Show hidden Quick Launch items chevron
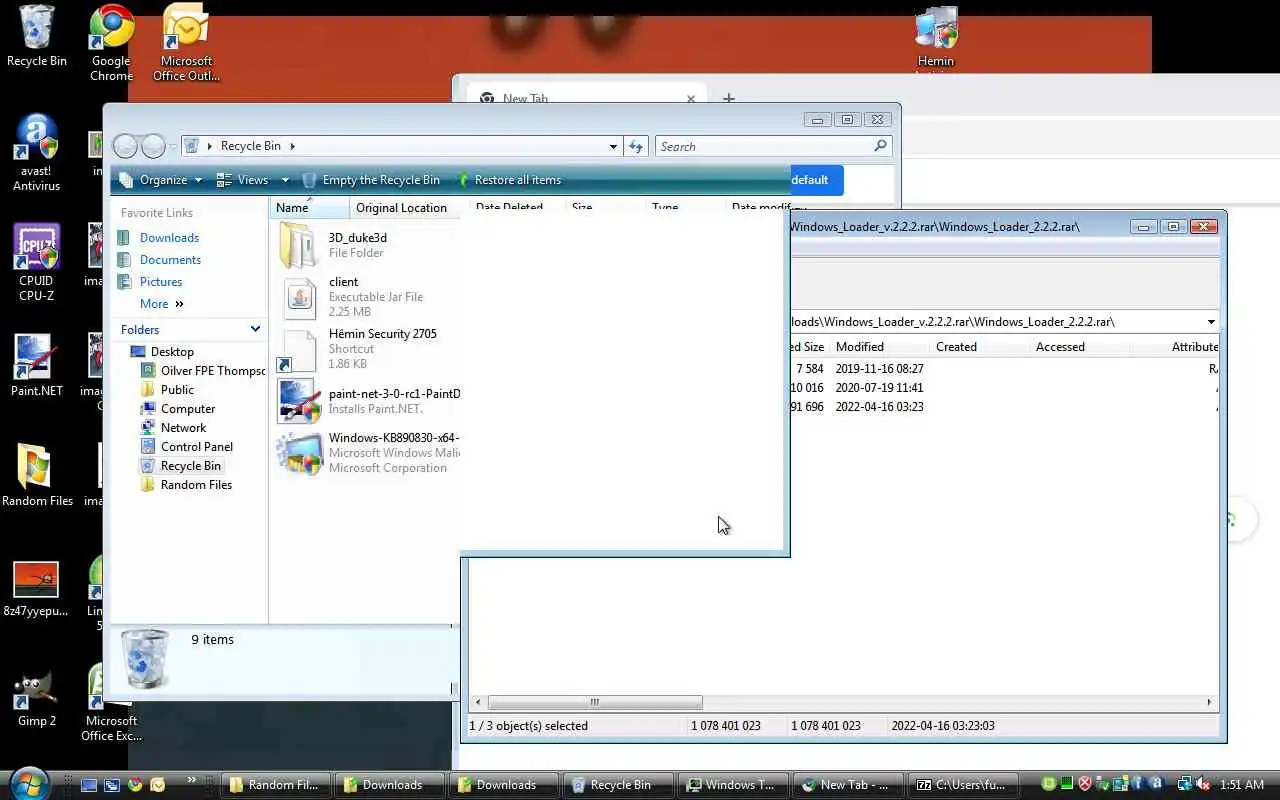Screen dimensions: 1280x800 pyautogui.click(x=191, y=780)
